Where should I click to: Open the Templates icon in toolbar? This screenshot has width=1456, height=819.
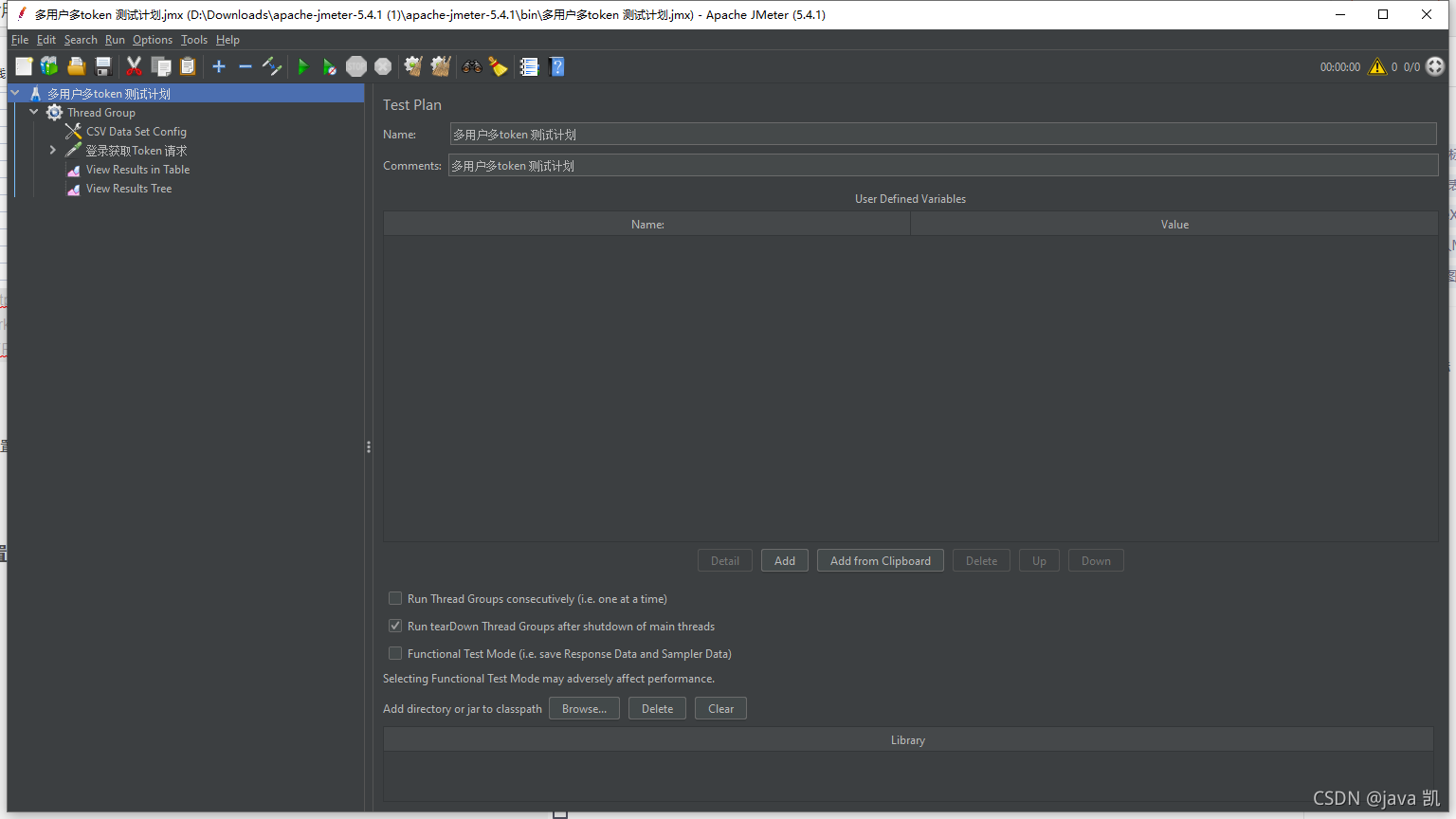point(49,66)
